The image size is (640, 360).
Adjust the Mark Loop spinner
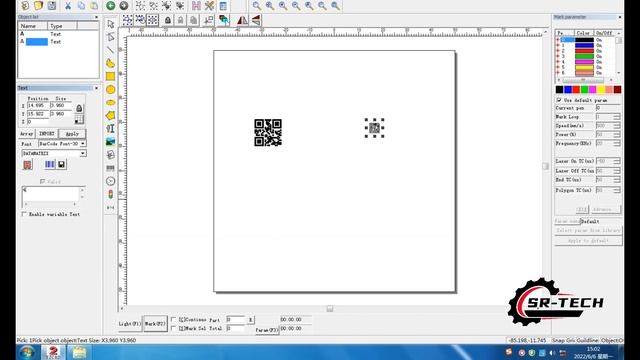pyautogui.click(x=616, y=117)
